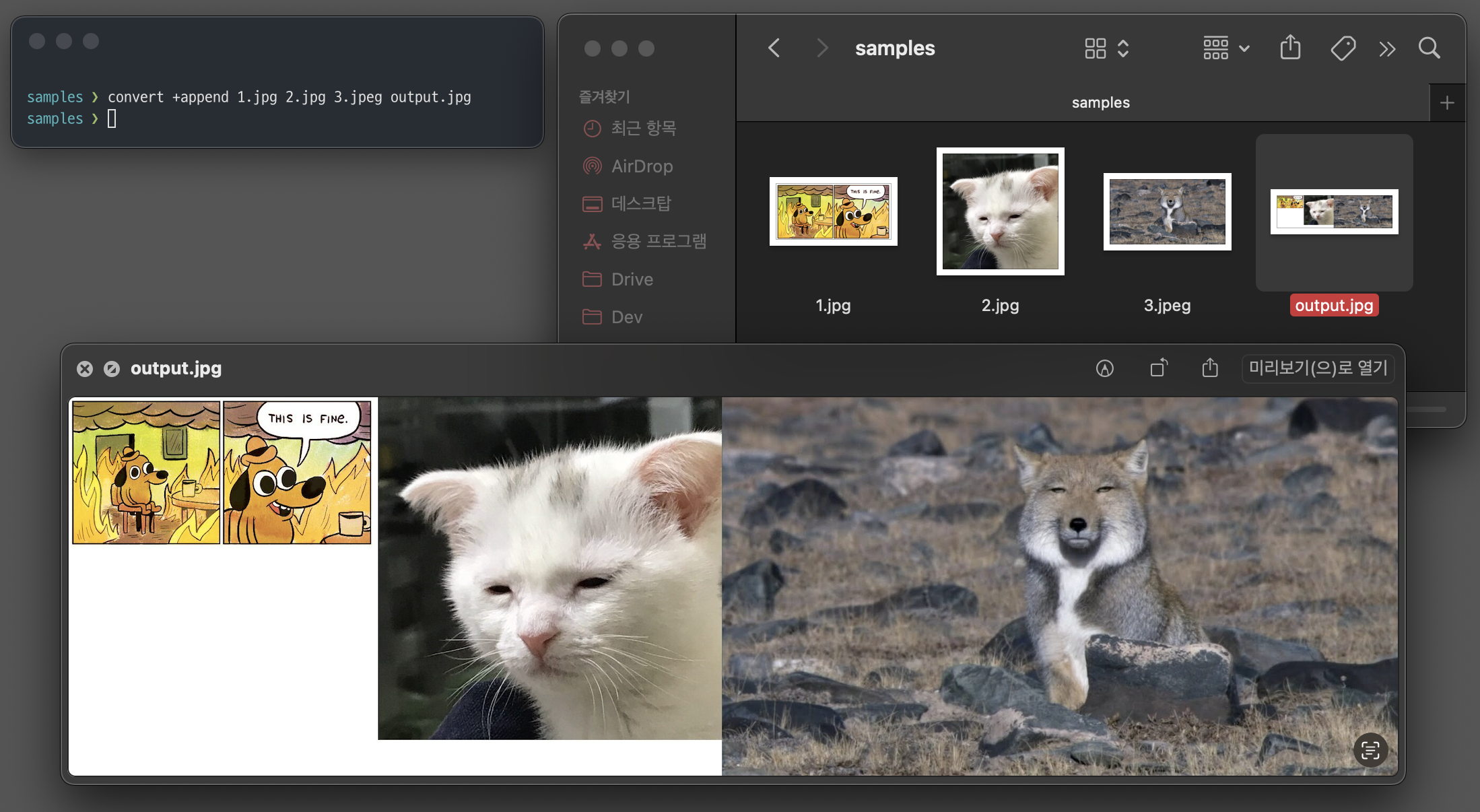Viewport: 1480px width, 812px height.
Task: Open 최근 항목 in sidebar
Action: pos(643,129)
